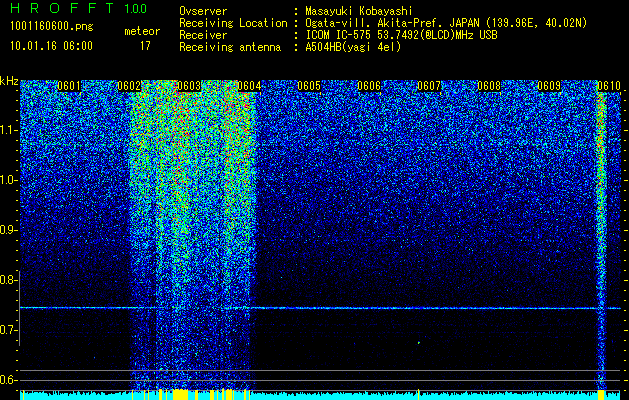Click the HROFFT 1.0.0 title text

[x=78, y=8]
